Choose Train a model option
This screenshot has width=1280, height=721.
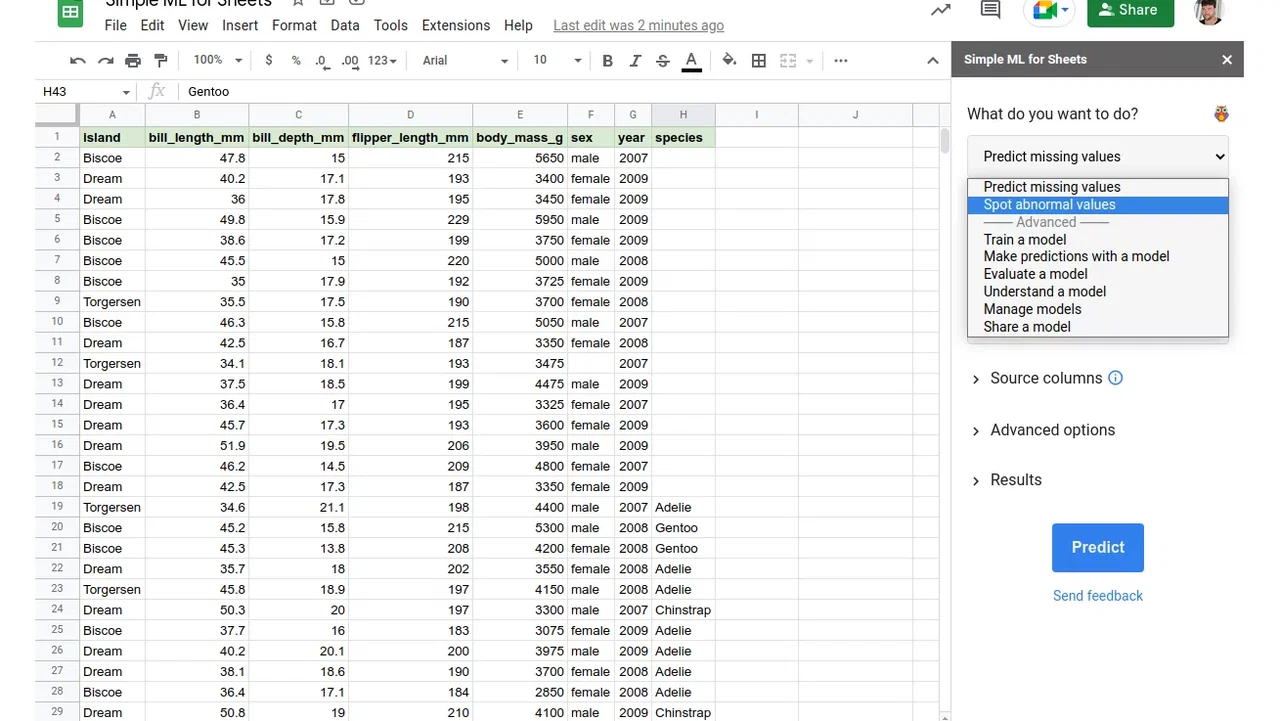[1097, 239]
